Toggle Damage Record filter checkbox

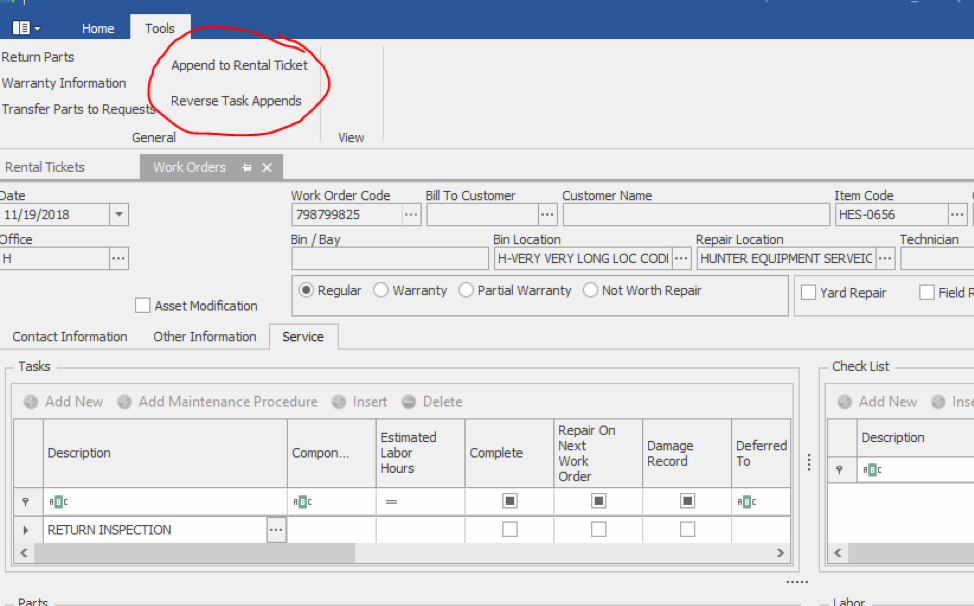point(687,501)
